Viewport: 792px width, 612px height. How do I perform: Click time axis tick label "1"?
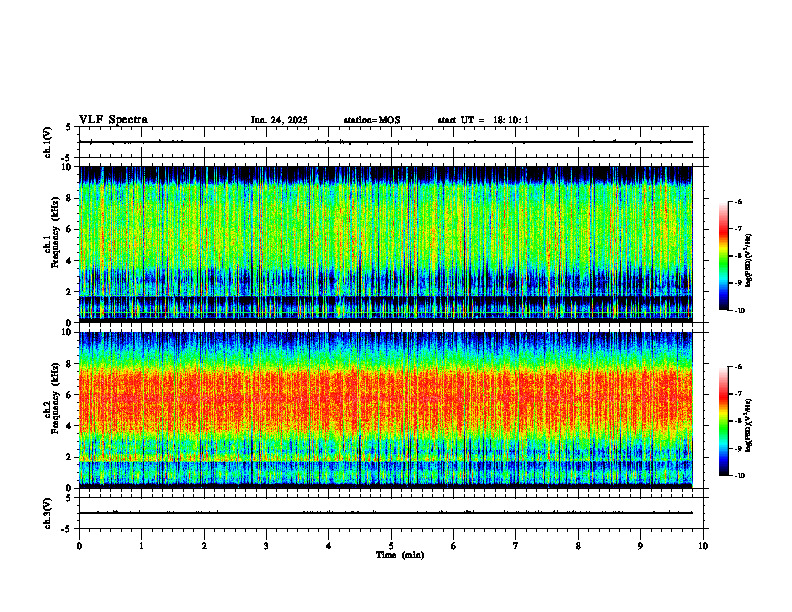point(141,546)
